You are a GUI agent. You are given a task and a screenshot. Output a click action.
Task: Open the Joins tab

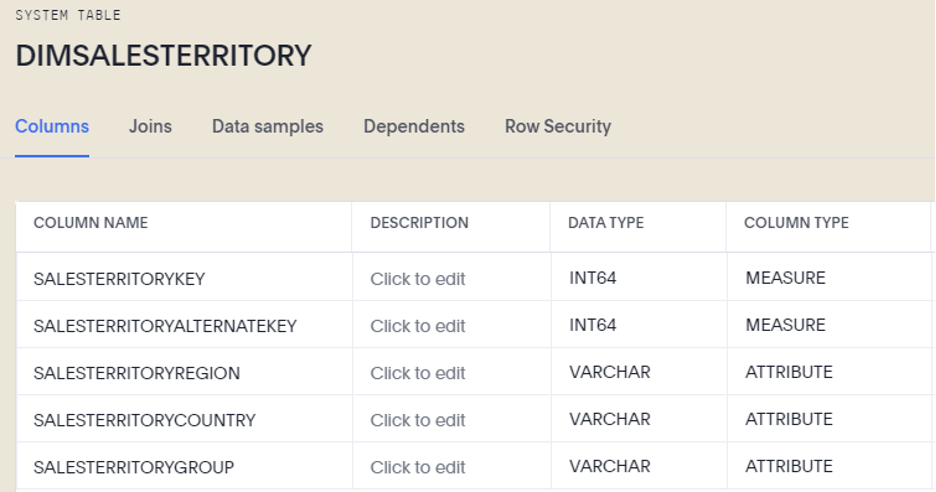click(x=150, y=127)
